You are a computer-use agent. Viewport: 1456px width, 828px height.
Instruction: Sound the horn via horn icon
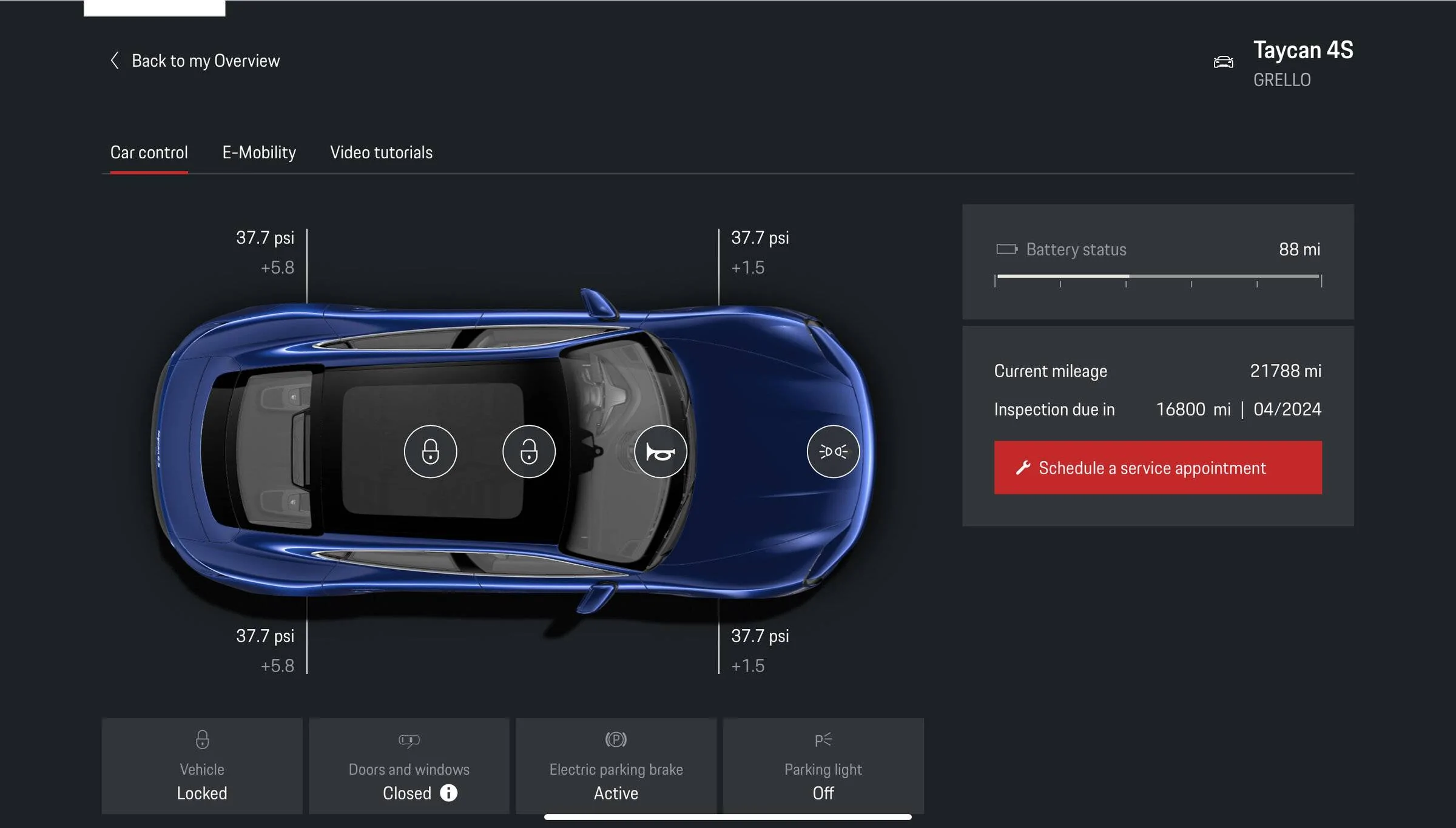(x=660, y=451)
